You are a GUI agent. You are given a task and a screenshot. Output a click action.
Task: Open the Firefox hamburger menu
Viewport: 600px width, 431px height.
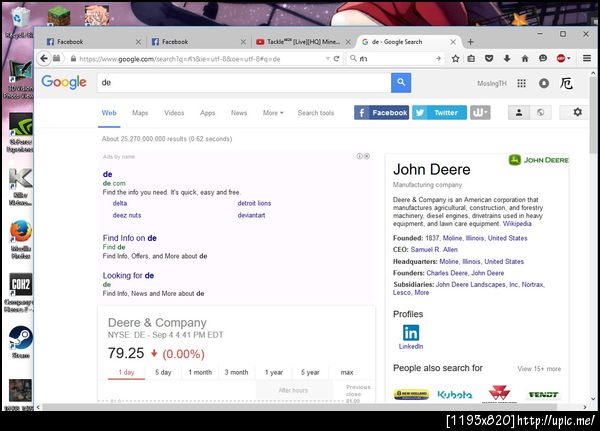point(587,58)
